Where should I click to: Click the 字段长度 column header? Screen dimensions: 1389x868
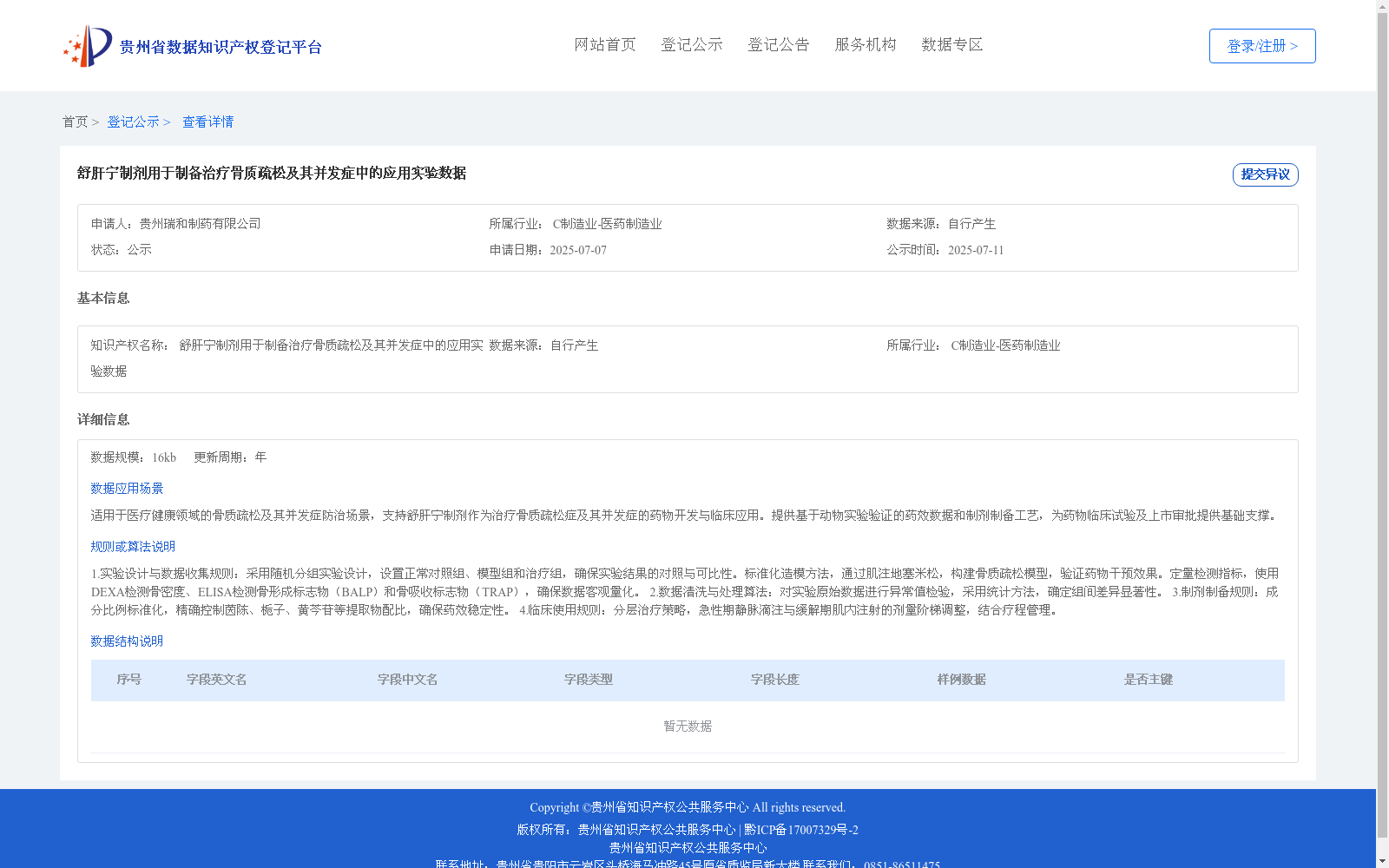click(775, 680)
